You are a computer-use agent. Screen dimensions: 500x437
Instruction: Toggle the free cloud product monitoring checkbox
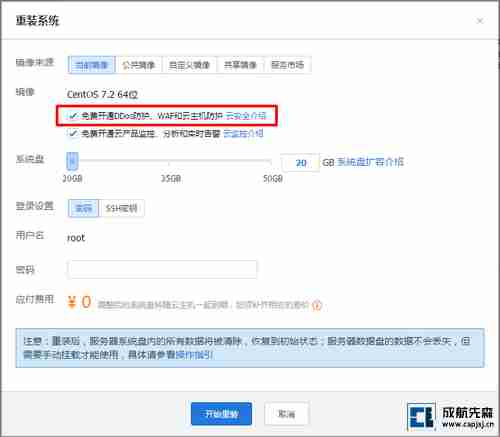73,134
